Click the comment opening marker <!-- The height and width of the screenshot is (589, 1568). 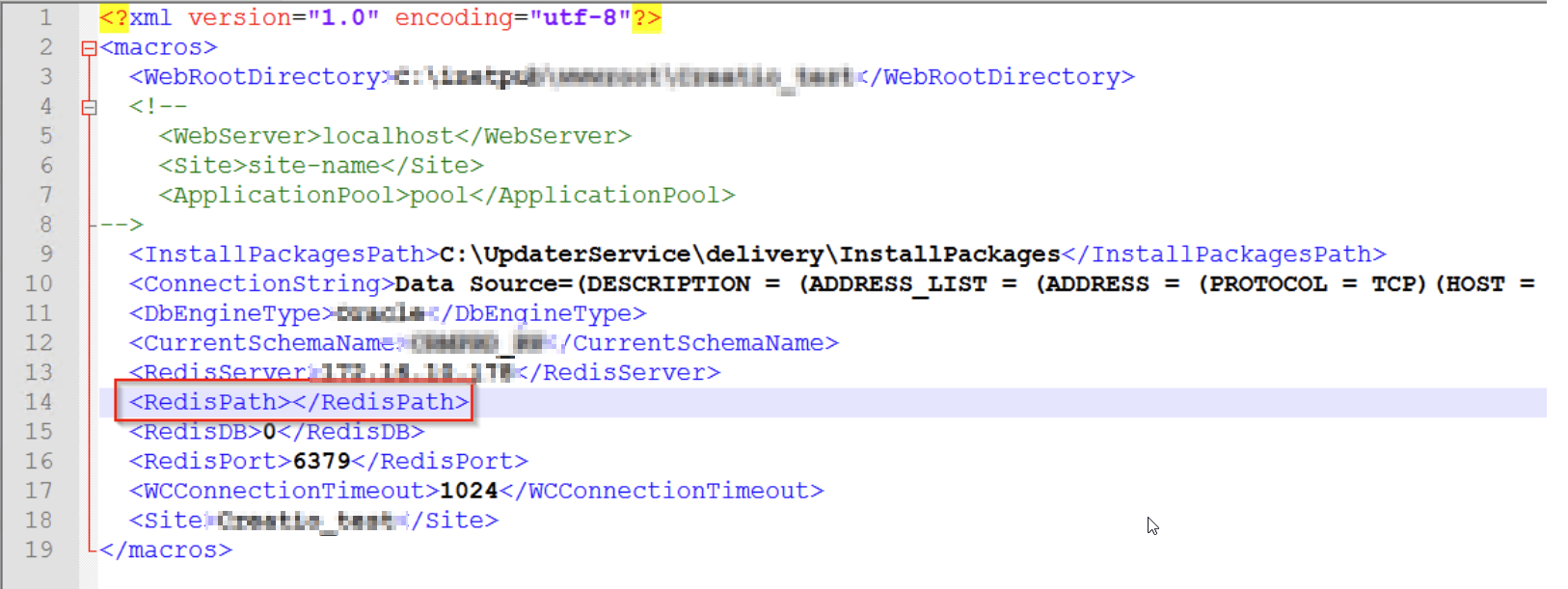click(x=158, y=106)
